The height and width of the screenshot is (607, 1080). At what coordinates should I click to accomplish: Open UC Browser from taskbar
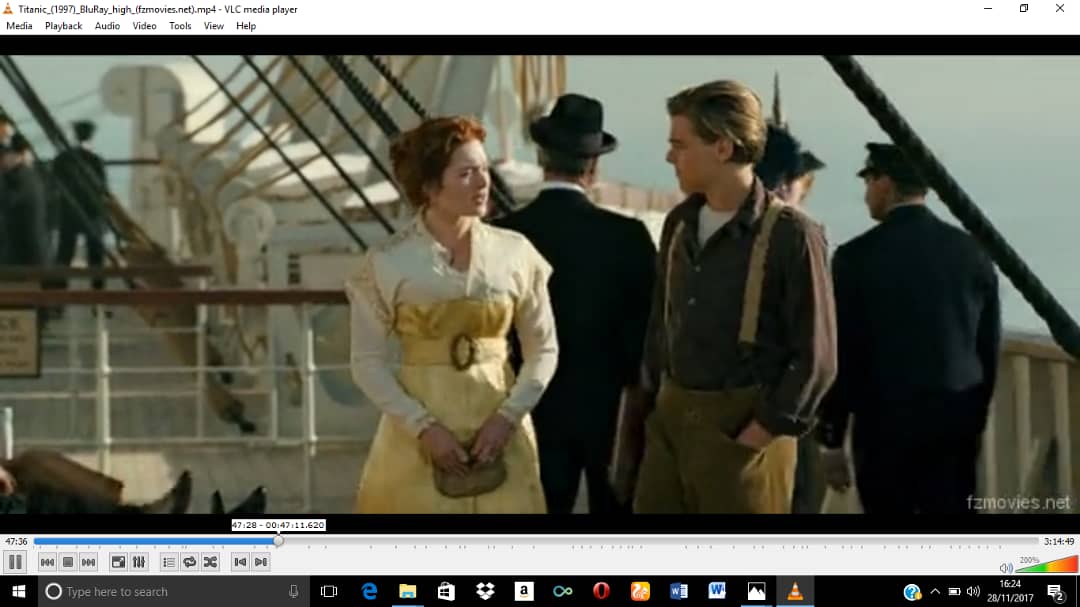(640, 591)
